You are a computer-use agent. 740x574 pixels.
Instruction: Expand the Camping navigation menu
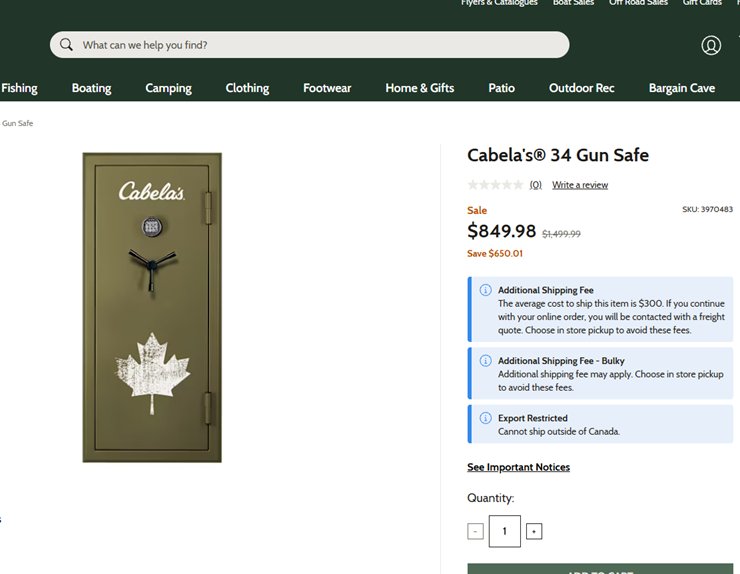coord(168,88)
